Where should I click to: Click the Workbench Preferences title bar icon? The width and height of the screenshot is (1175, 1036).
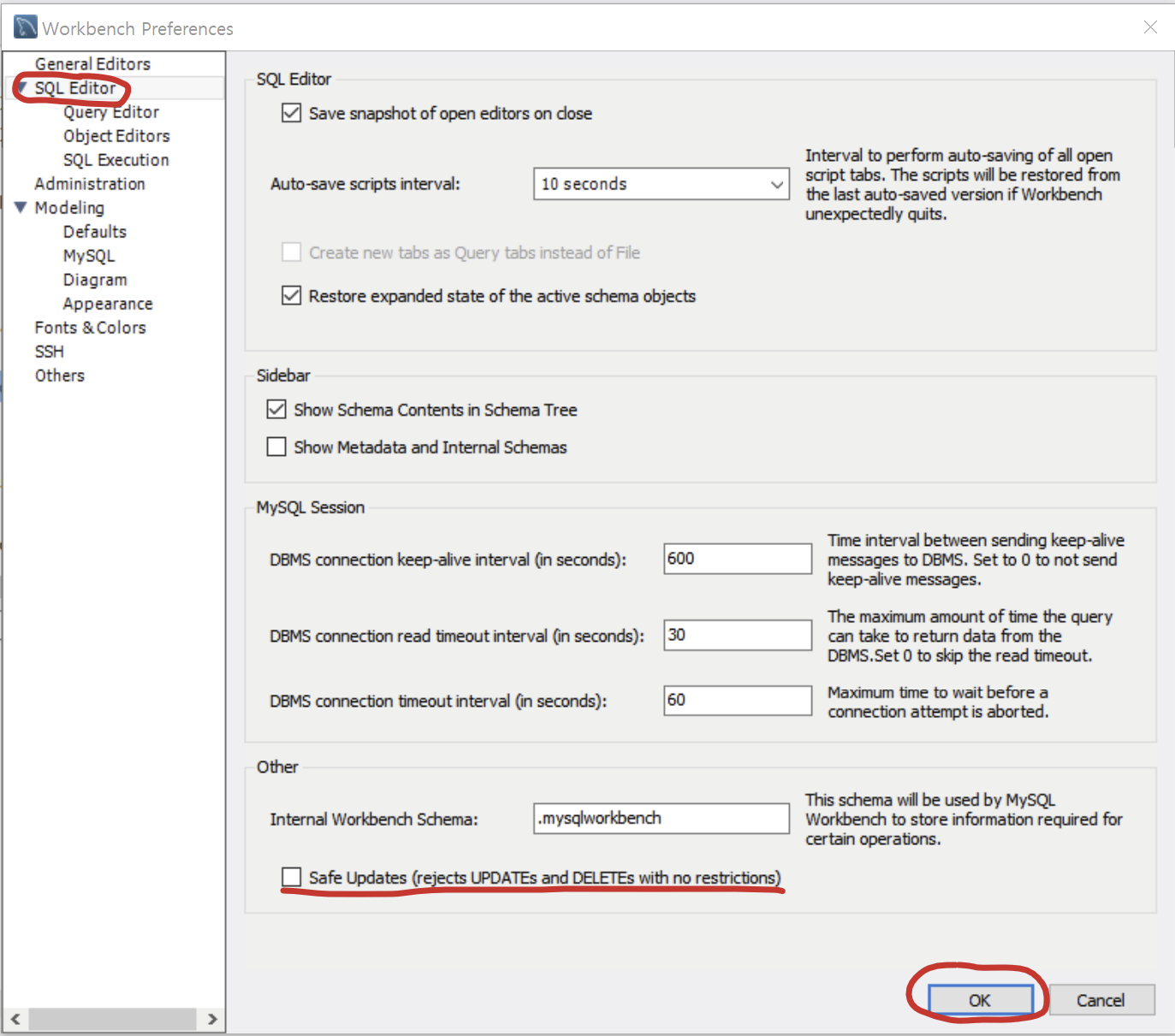click(26, 27)
